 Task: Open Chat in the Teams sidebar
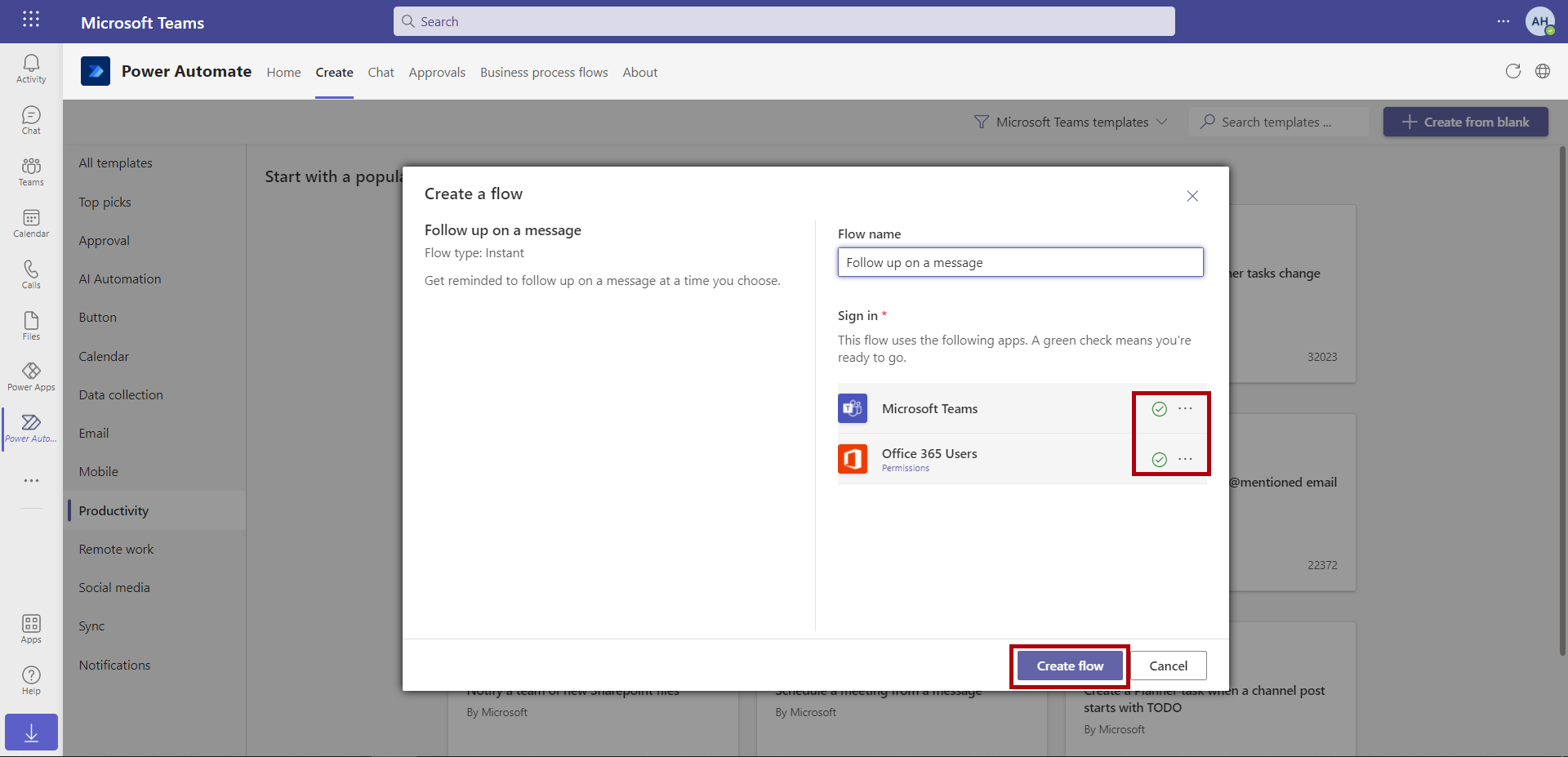click(x=31, y=120)
